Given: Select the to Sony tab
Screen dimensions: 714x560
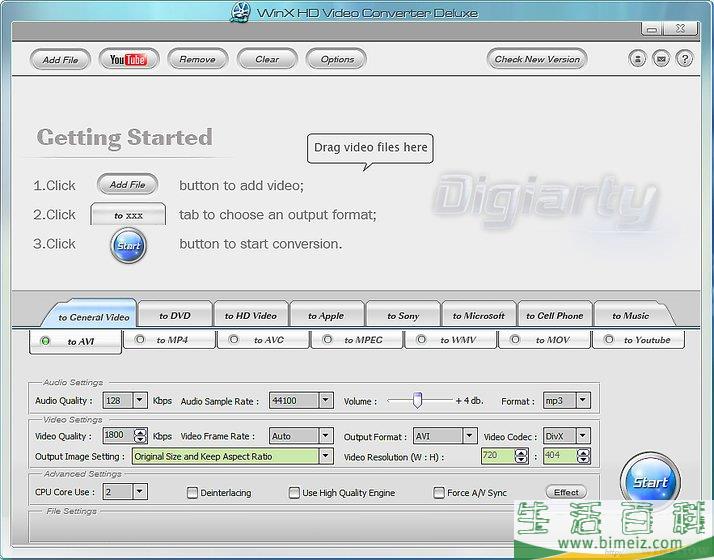Looking at the screenshot, I should 403,315.
